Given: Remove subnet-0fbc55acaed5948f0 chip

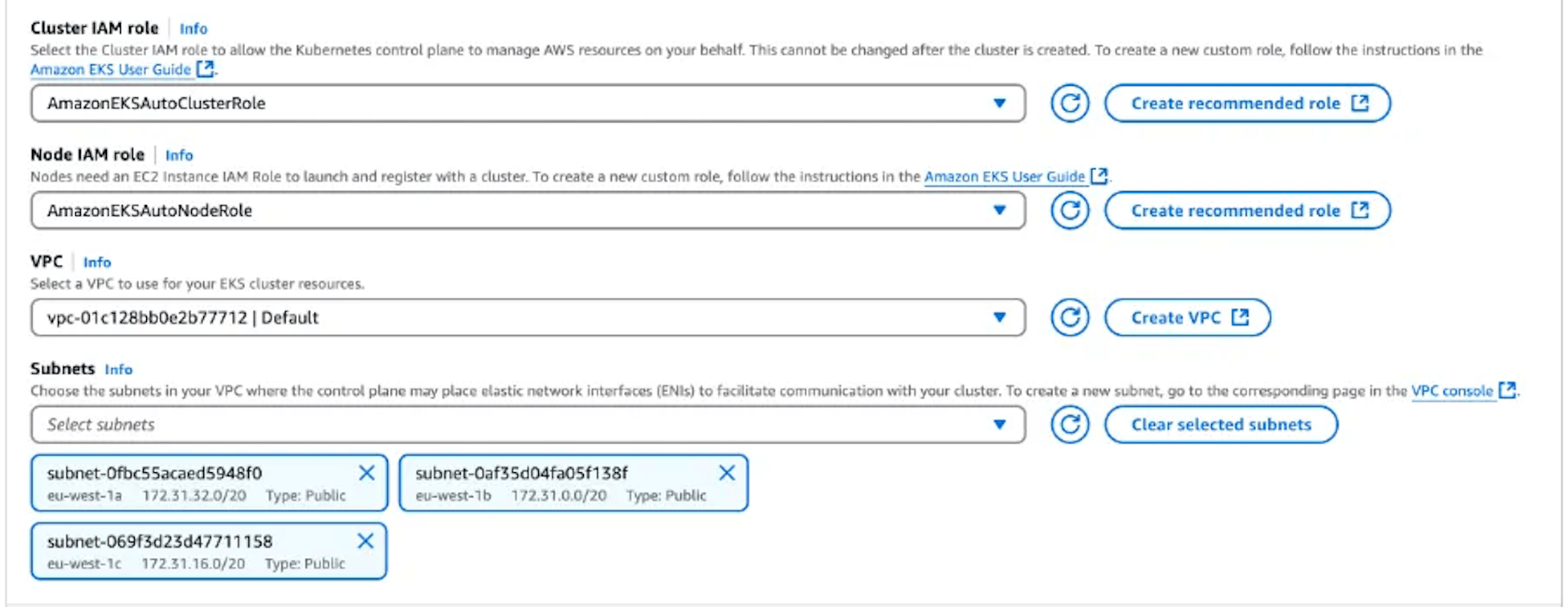Looking at the screenshot, I should pyautogui.click(x=367, y=473).
